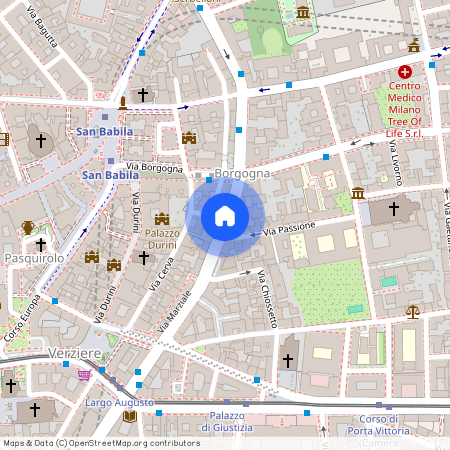450x450 pixels.
Task: Click the Via Livorno street label
Action: click(396, 163)
